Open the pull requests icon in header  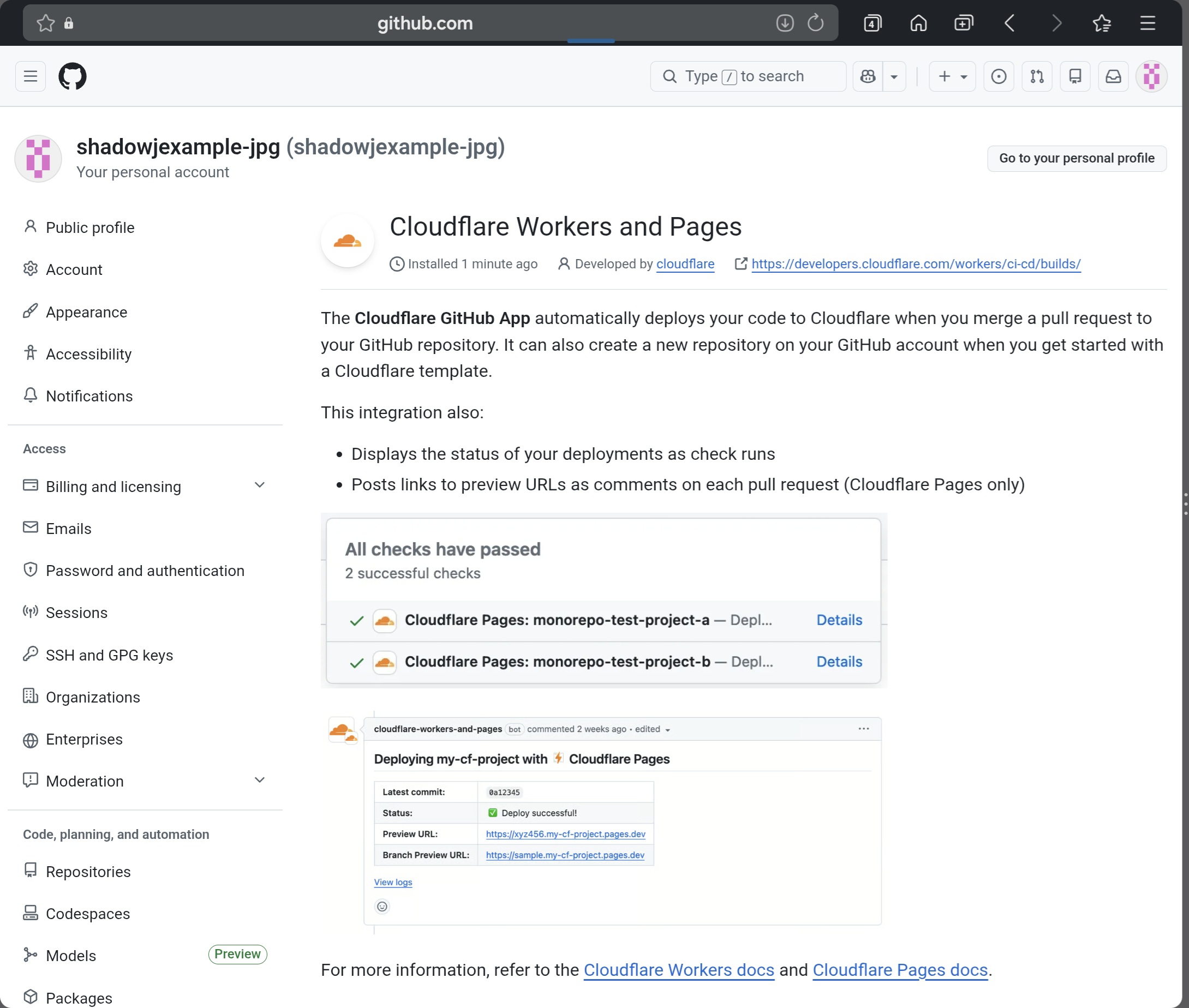click(x=1037, y=76)
